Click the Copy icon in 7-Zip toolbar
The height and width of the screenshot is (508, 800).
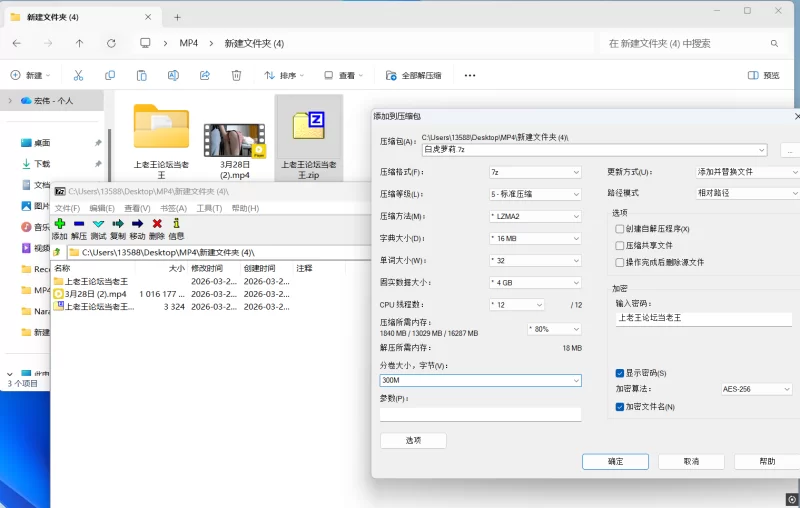coord(118,224)
